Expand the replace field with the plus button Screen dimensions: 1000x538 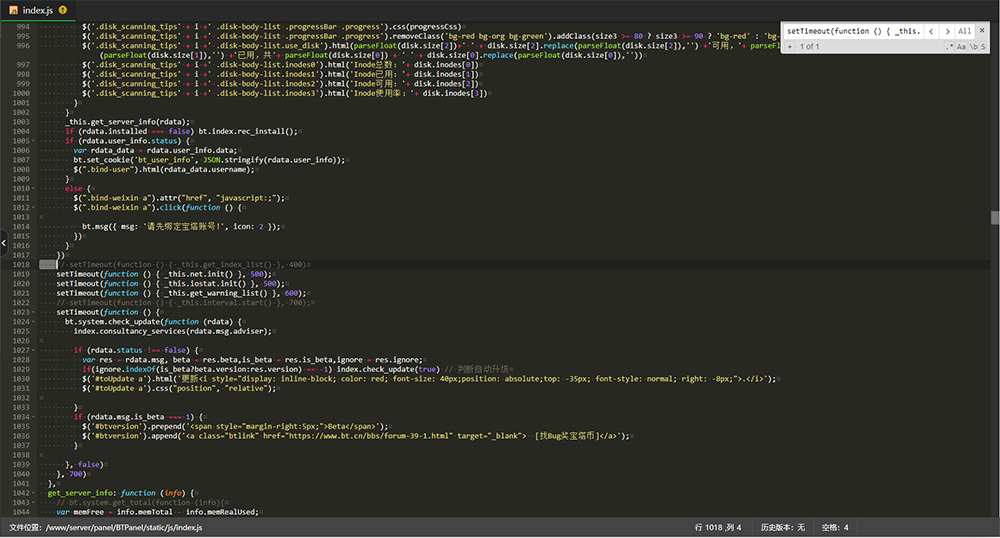pos(790,47)
